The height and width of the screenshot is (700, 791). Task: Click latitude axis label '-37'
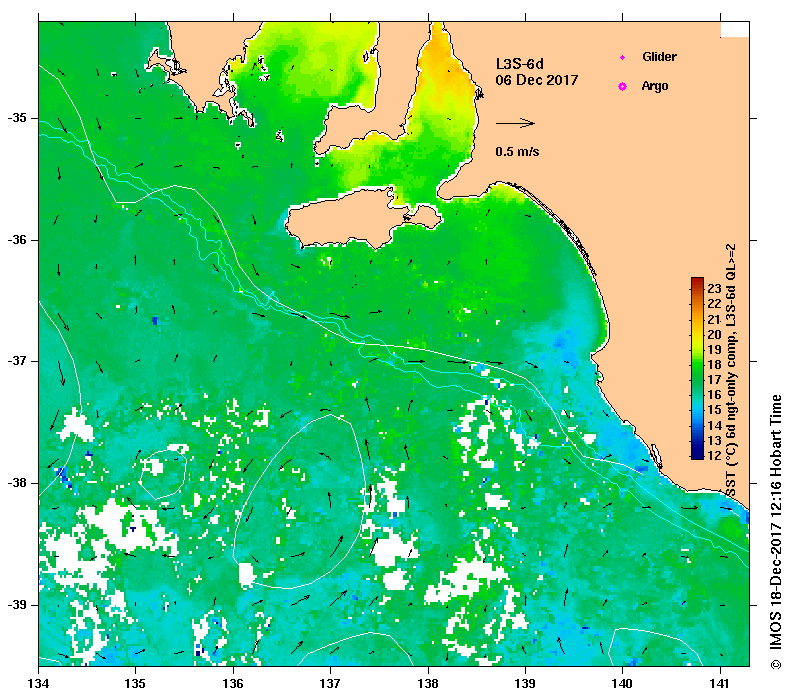(x=17, y=361)
